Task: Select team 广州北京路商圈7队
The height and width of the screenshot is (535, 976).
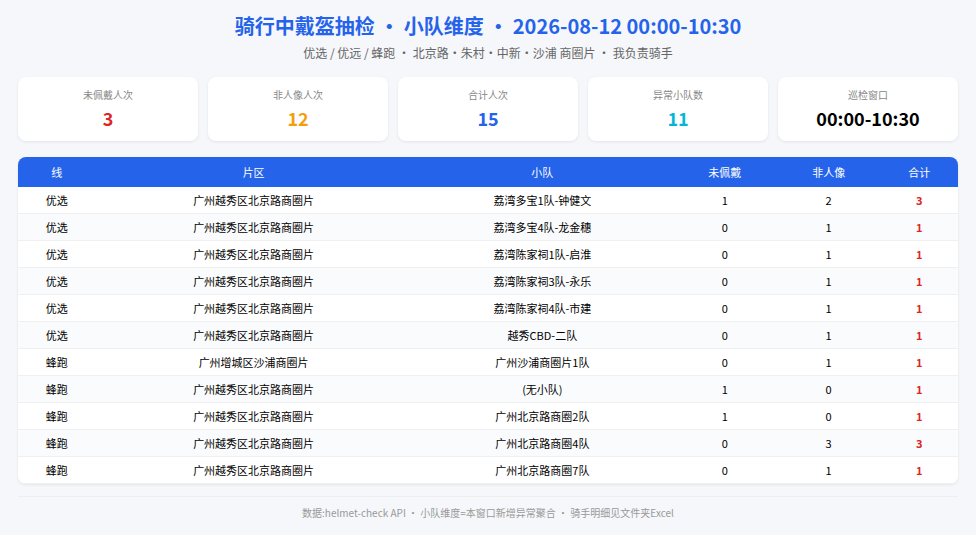Action: click(542, 471)
